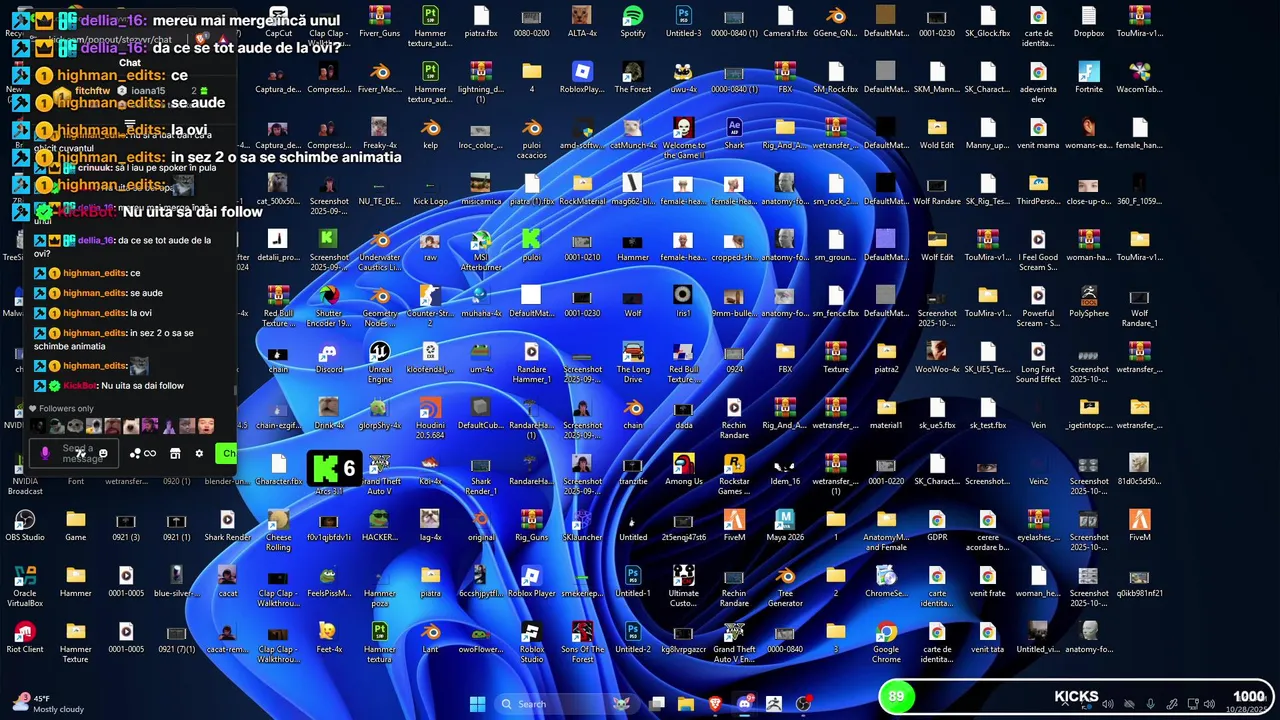The image size is (1280, 720).
Task: Select the Among Us desktop icon
Action: coord(683,469)
